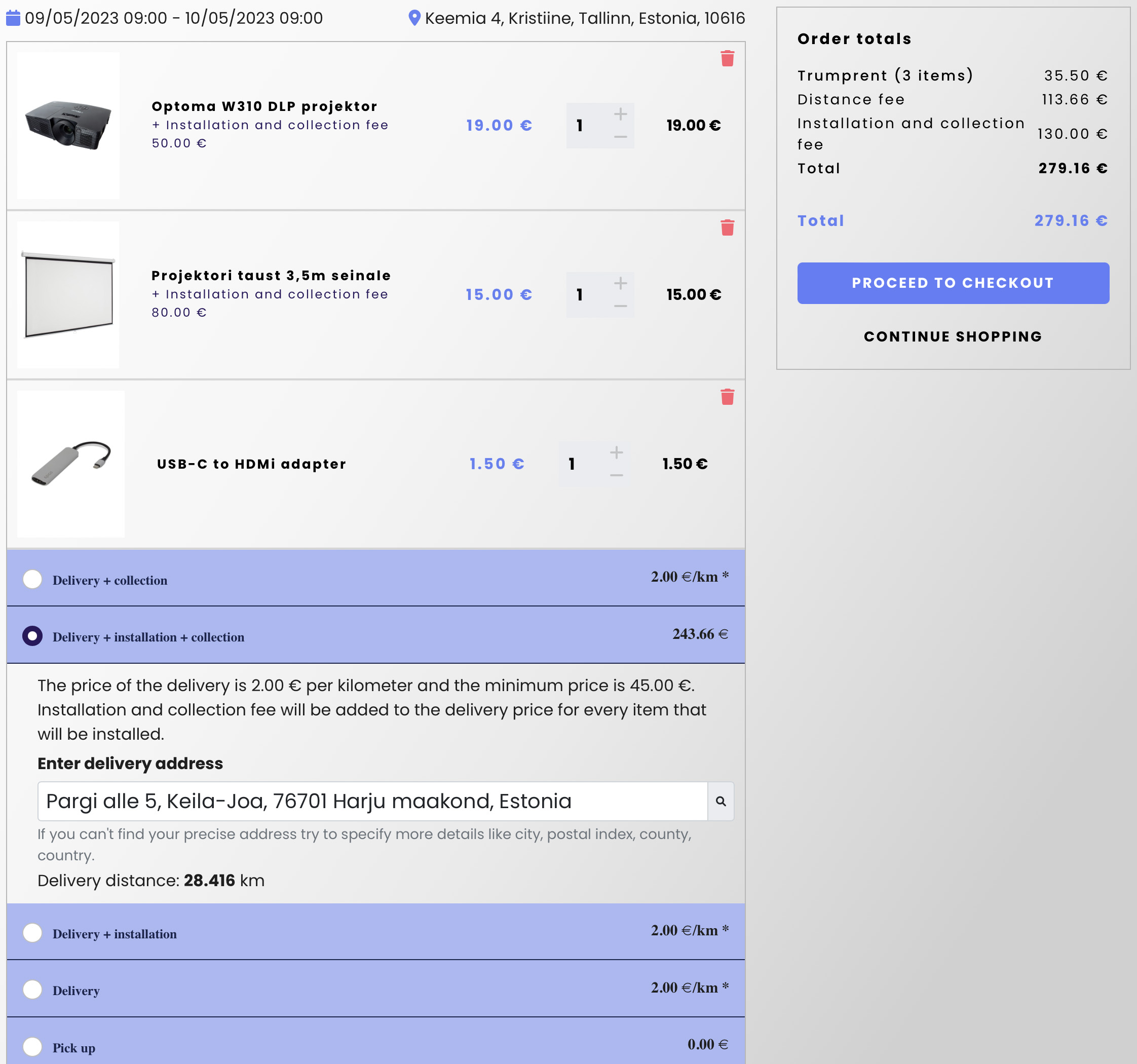Click the location pin icon near Keemia 4
The height and width of the screenshot is (1064, 1137).
pyautogui.click(x=414, y=18)
